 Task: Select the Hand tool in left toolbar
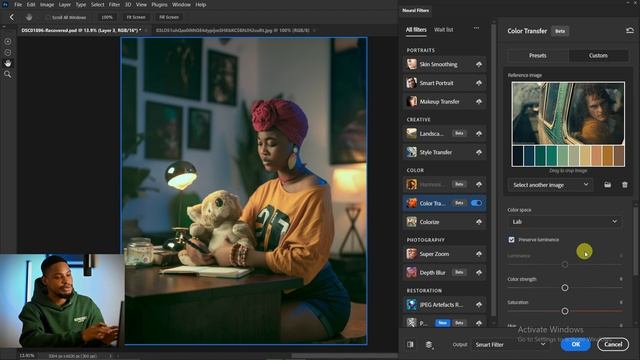point(7,63)
